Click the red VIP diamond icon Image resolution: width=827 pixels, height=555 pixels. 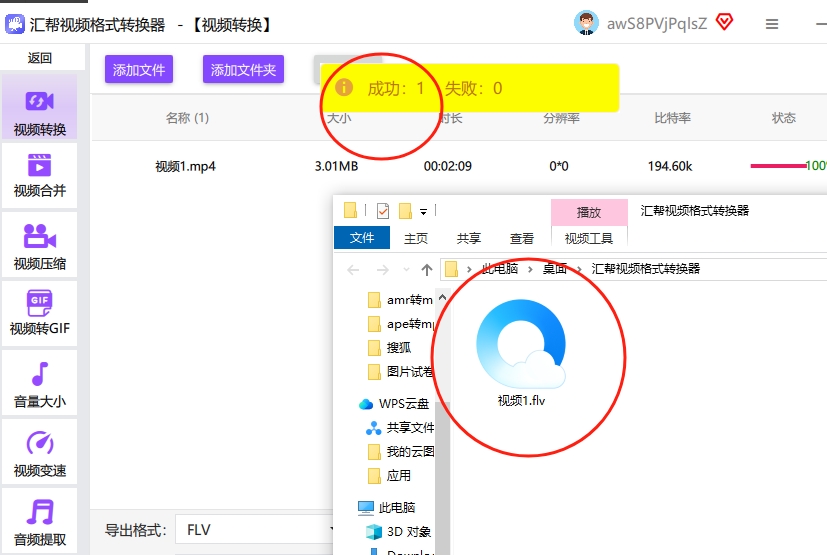[x=725, y=22]
